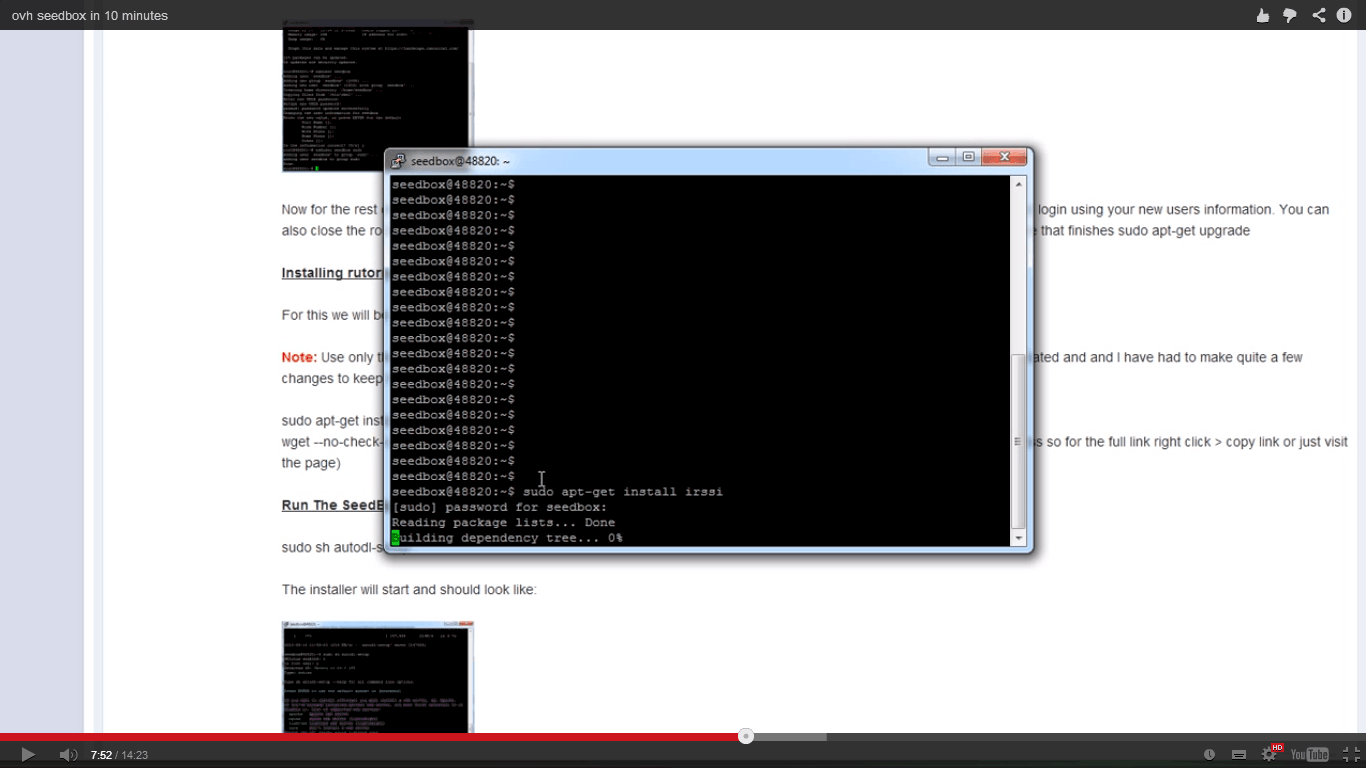Add video to Watch Later

1210,755
